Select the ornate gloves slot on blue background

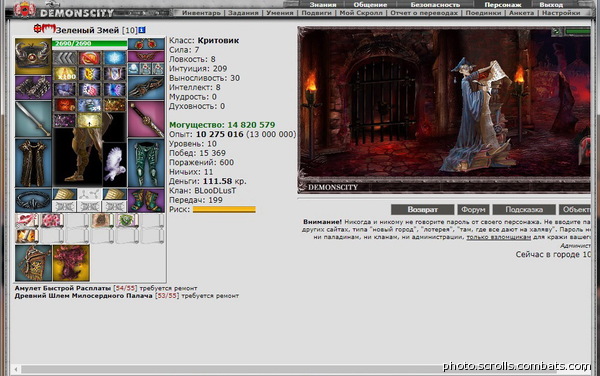point(146,88)
